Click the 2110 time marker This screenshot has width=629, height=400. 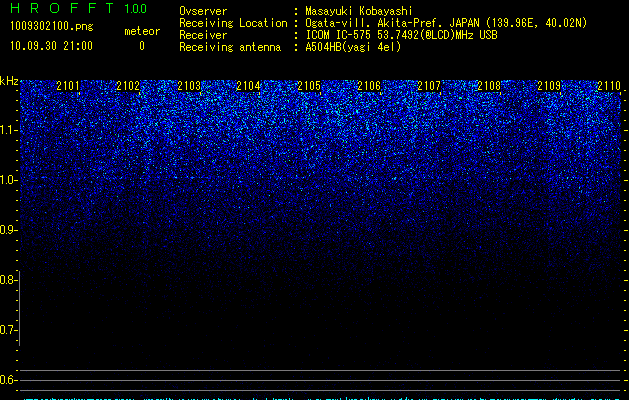(609, 85)
